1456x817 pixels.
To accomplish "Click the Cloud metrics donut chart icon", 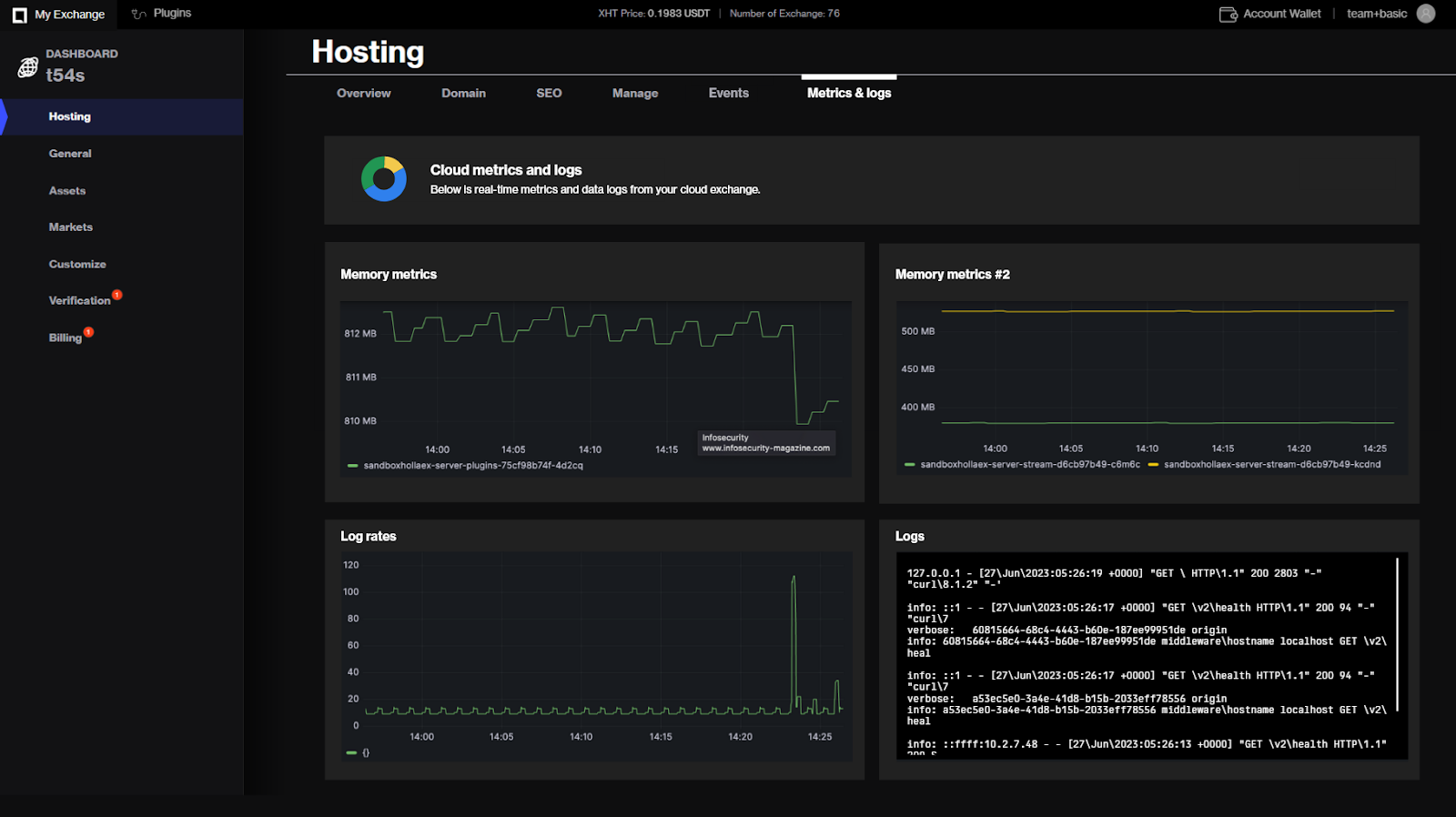I will (384, 178).
